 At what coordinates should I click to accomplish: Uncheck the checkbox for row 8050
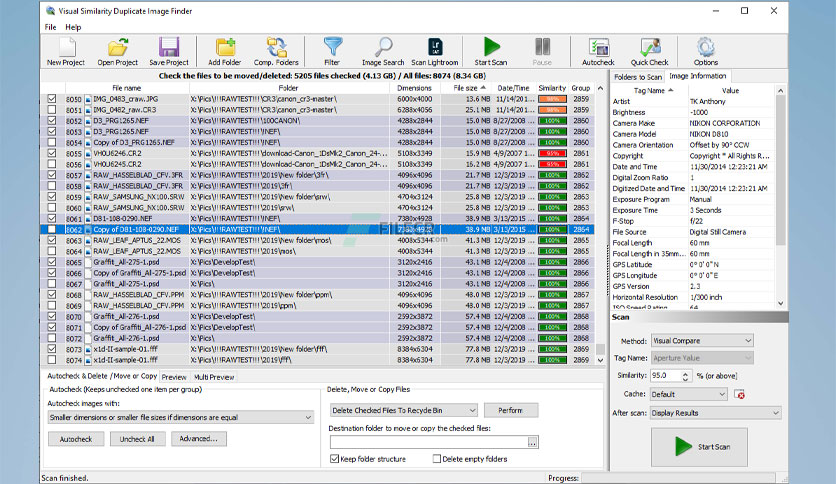tap(52, 99)
